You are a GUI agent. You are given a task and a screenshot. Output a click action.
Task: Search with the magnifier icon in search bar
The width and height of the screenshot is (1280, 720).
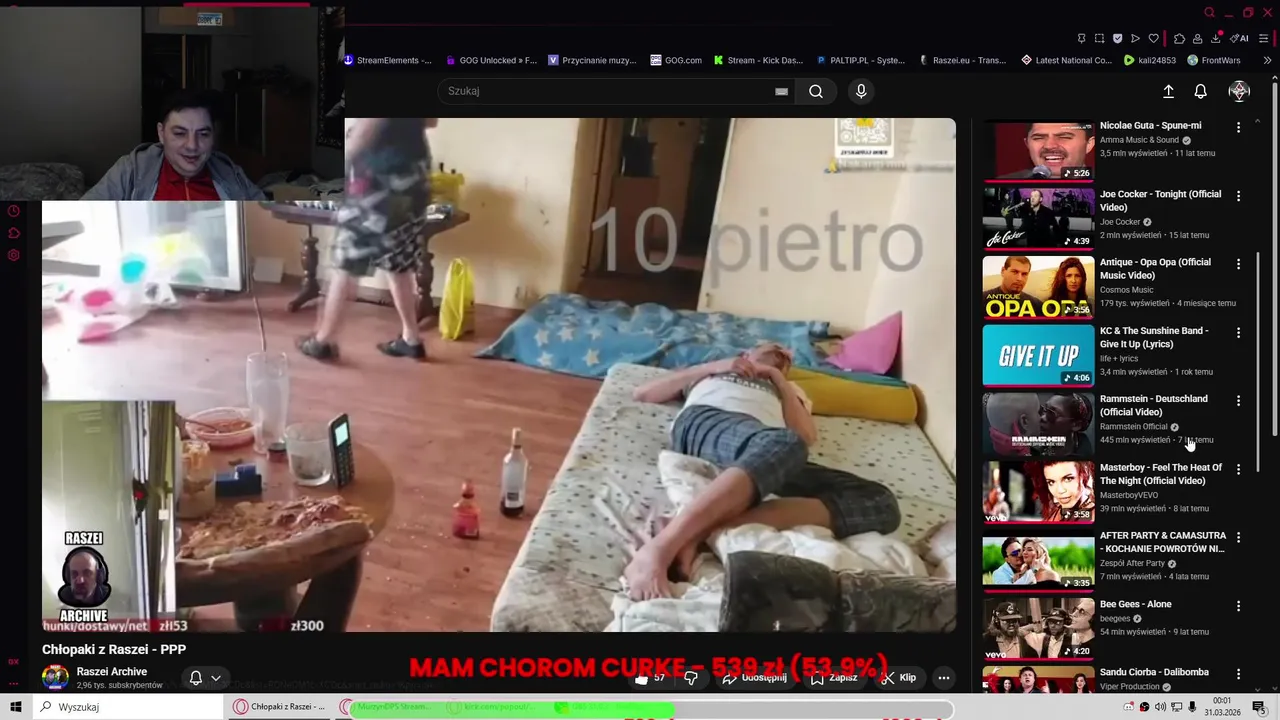(816, 91)
